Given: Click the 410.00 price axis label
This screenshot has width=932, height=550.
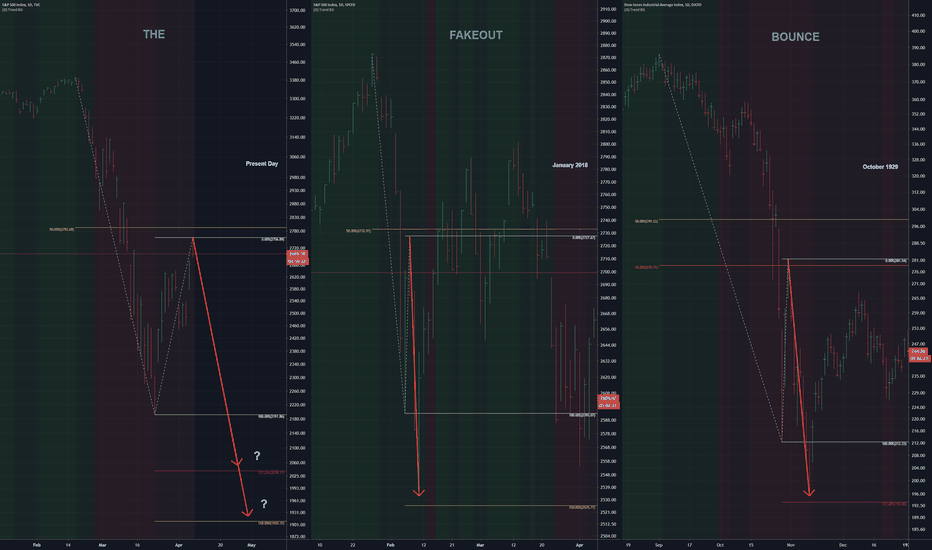Looking at the screenshot, I should point(918,15).
